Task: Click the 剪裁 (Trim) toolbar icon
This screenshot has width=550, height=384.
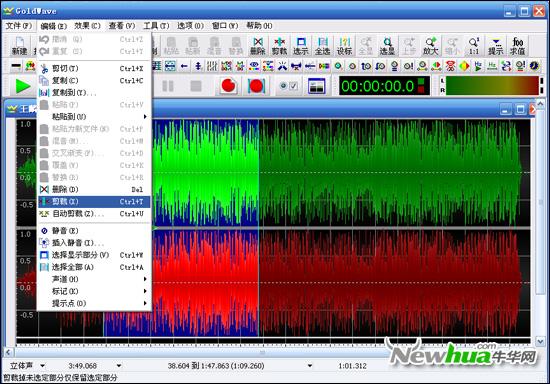Action: tap(279, 46)
